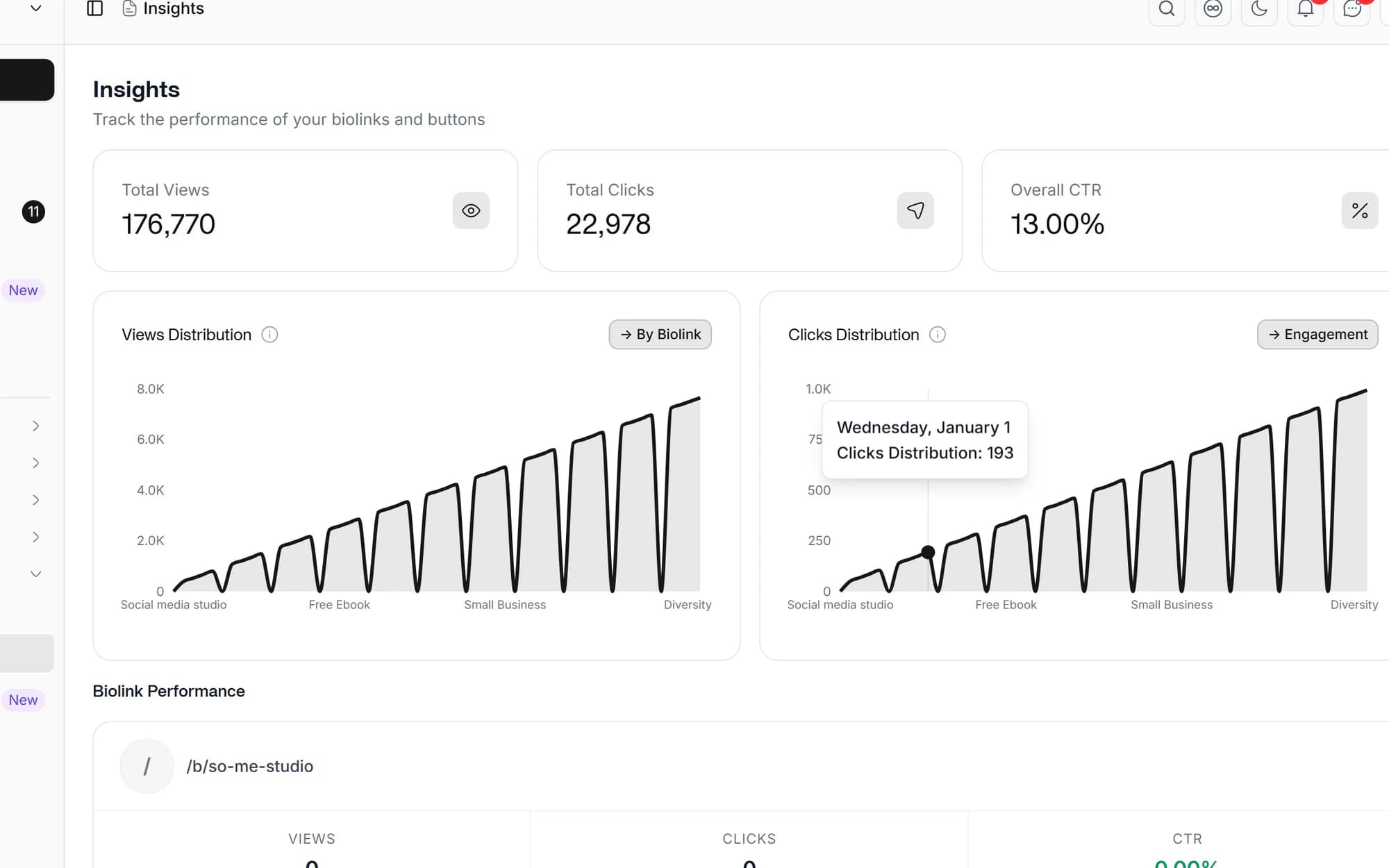
Task: Click the highlighted data point on the Clicks chart
Action: 928,552
